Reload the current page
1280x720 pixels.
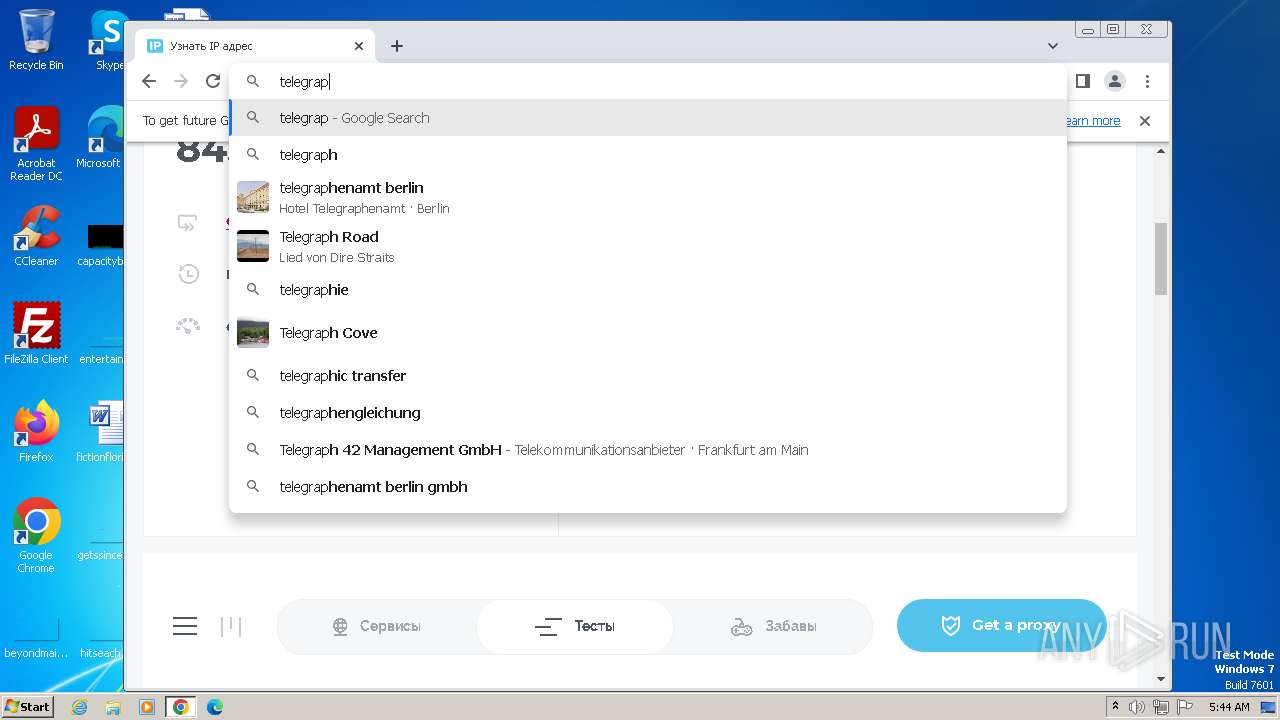point(213,81)
